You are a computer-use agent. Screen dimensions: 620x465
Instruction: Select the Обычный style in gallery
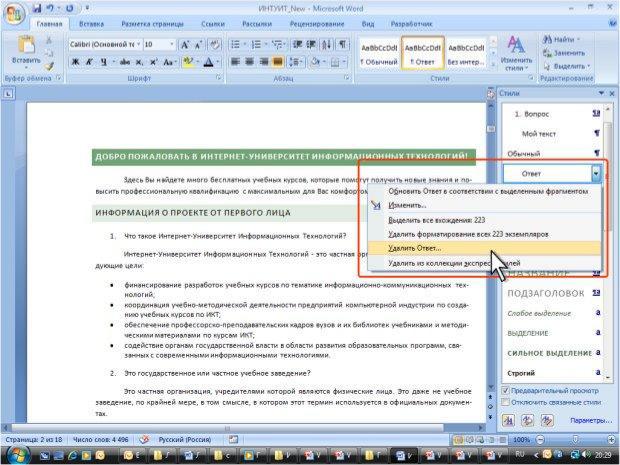379,54
